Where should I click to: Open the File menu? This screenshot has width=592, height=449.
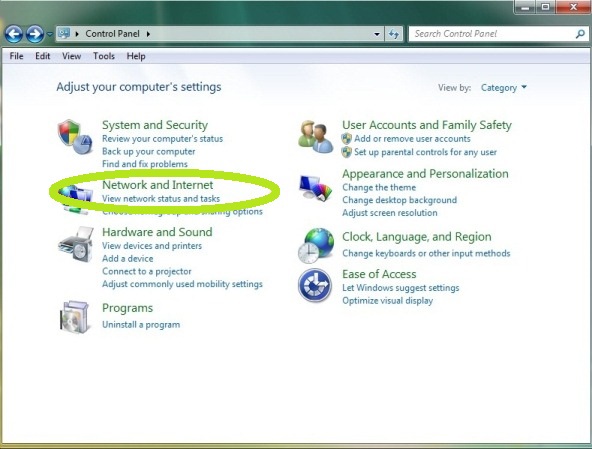coord(16,56)
